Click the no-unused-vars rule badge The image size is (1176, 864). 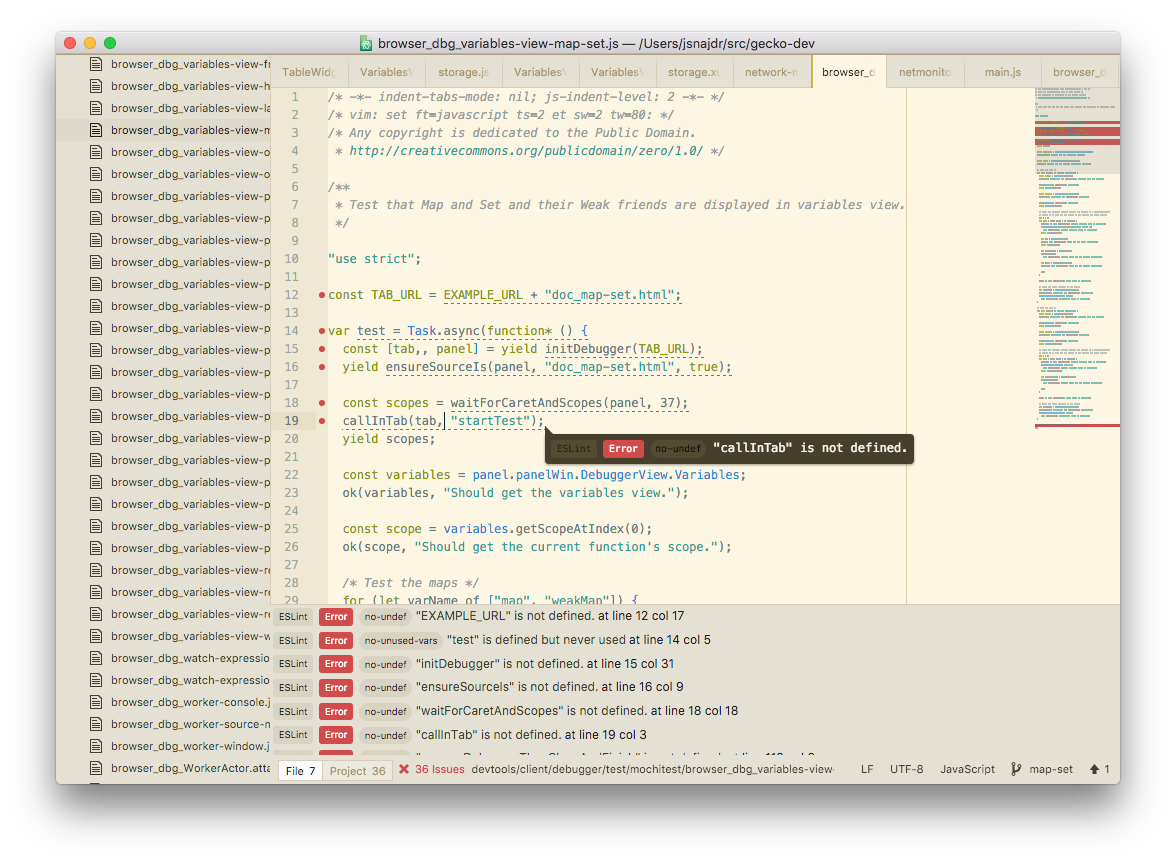point(400,640)
